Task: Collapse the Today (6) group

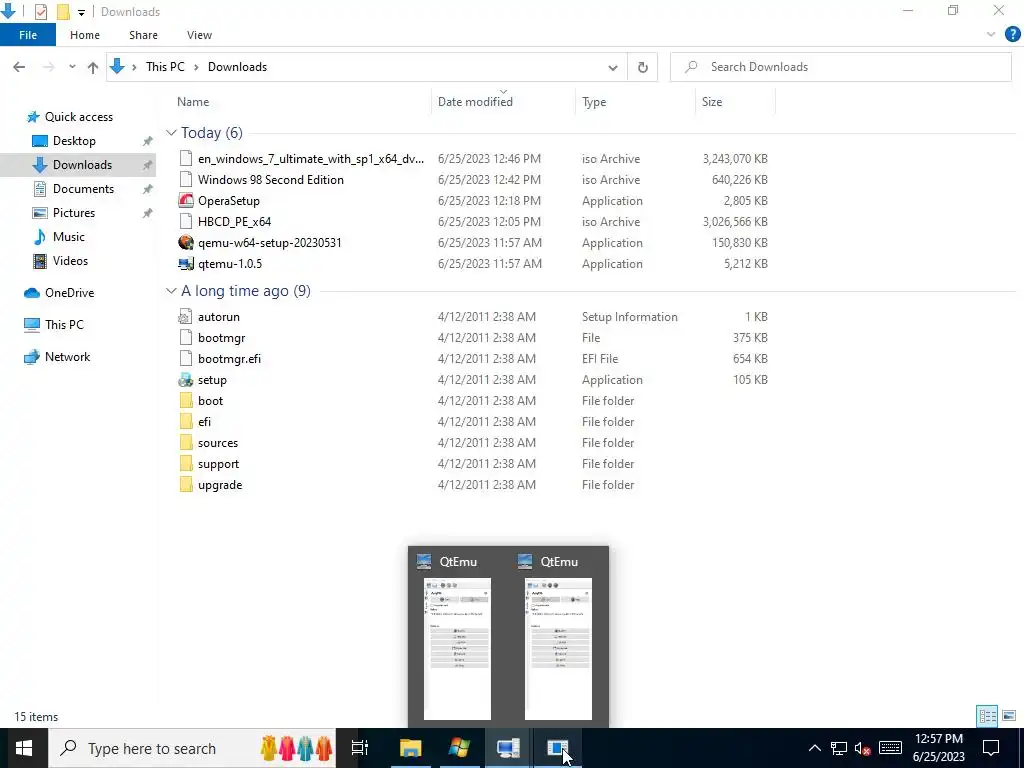Action: point(171,133)
